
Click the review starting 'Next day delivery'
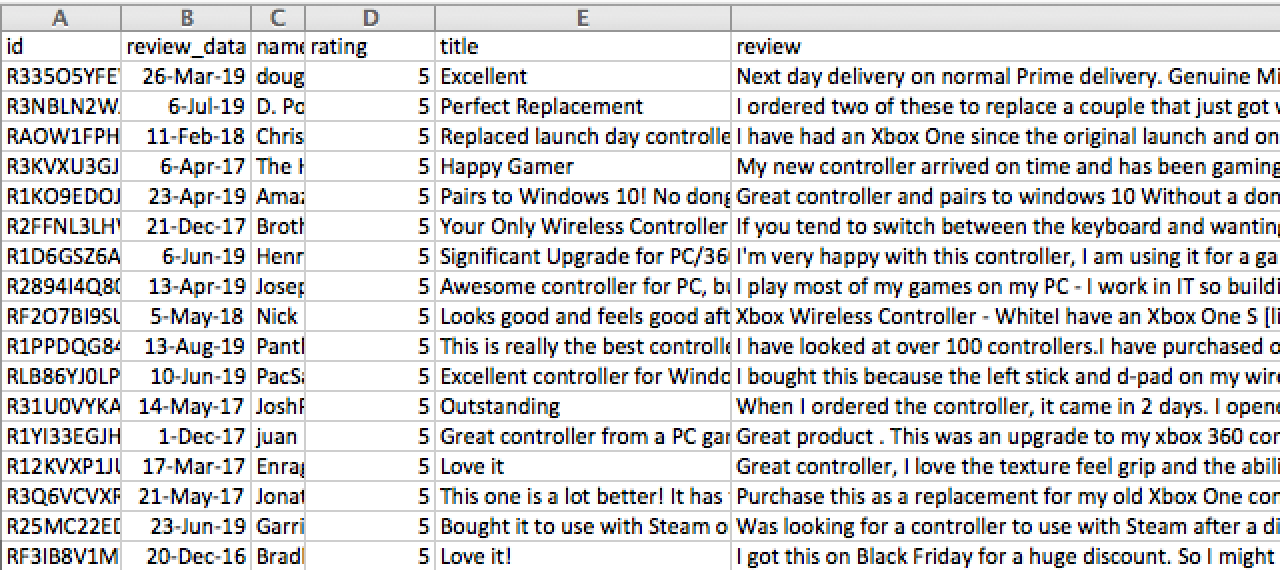tap(1006, 76)
